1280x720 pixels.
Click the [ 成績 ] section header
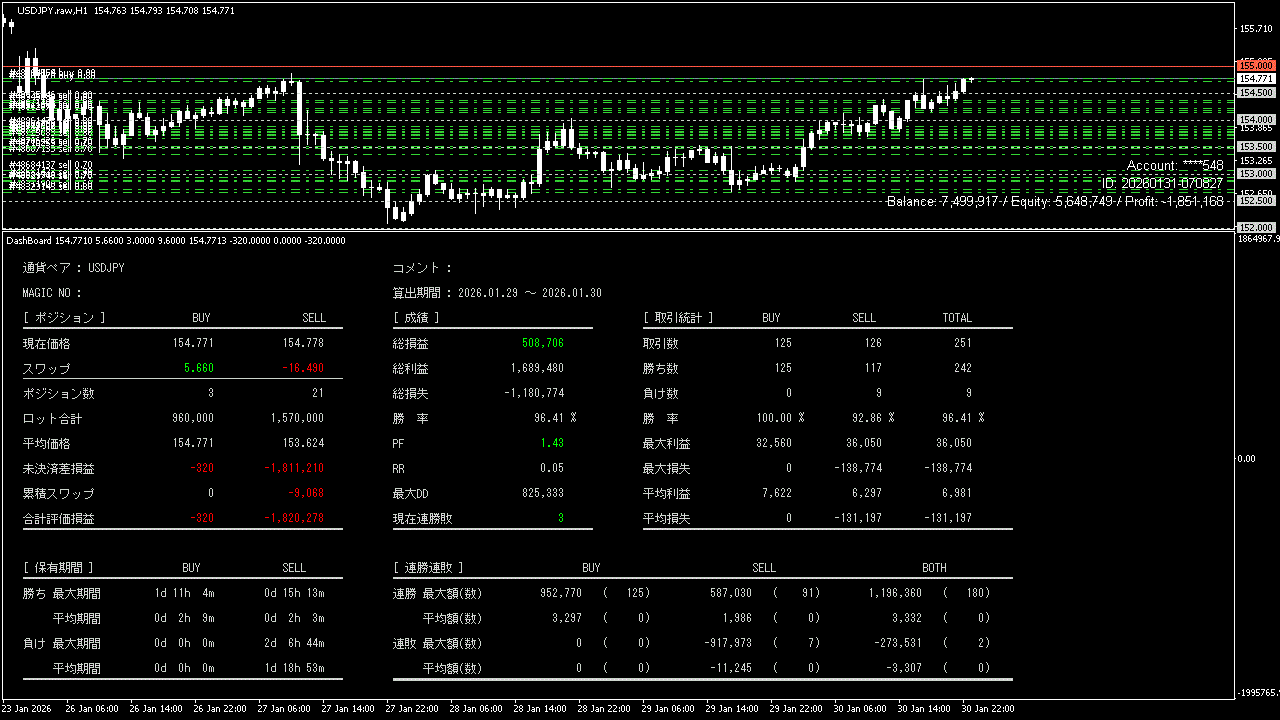click(x=416, y=318)
